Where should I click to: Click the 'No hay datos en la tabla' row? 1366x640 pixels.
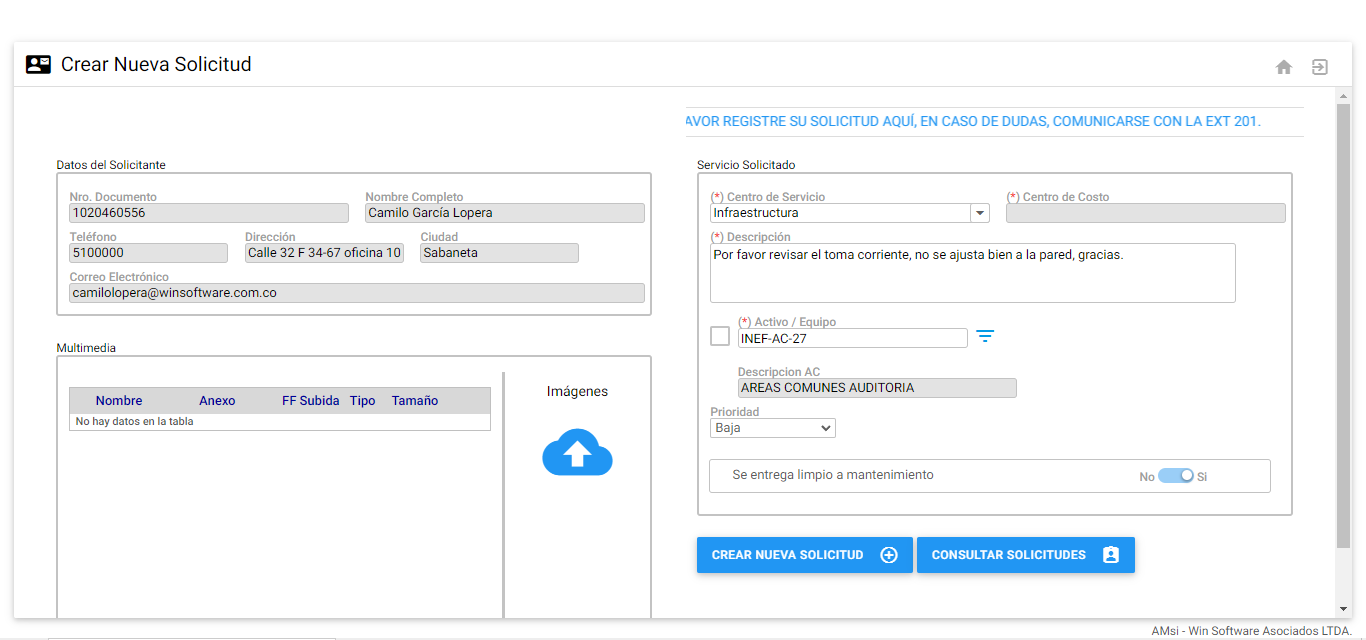pos(280,422)
